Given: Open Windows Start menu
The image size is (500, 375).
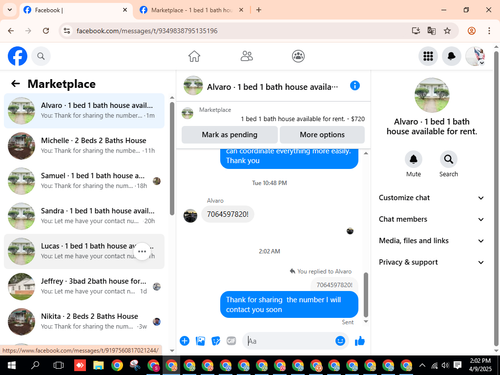Looking at the screenshot, I should pos(12,365).
